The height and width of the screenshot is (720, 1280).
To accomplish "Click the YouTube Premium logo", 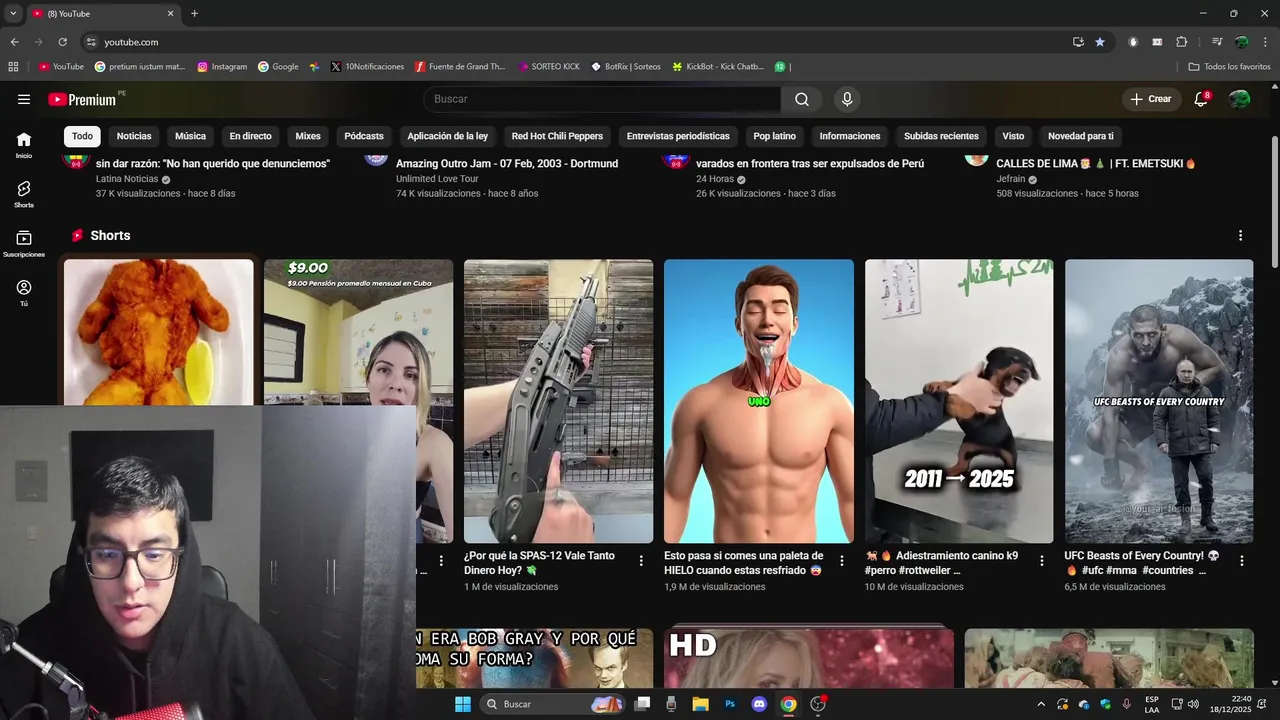I will tap(82, 99).
